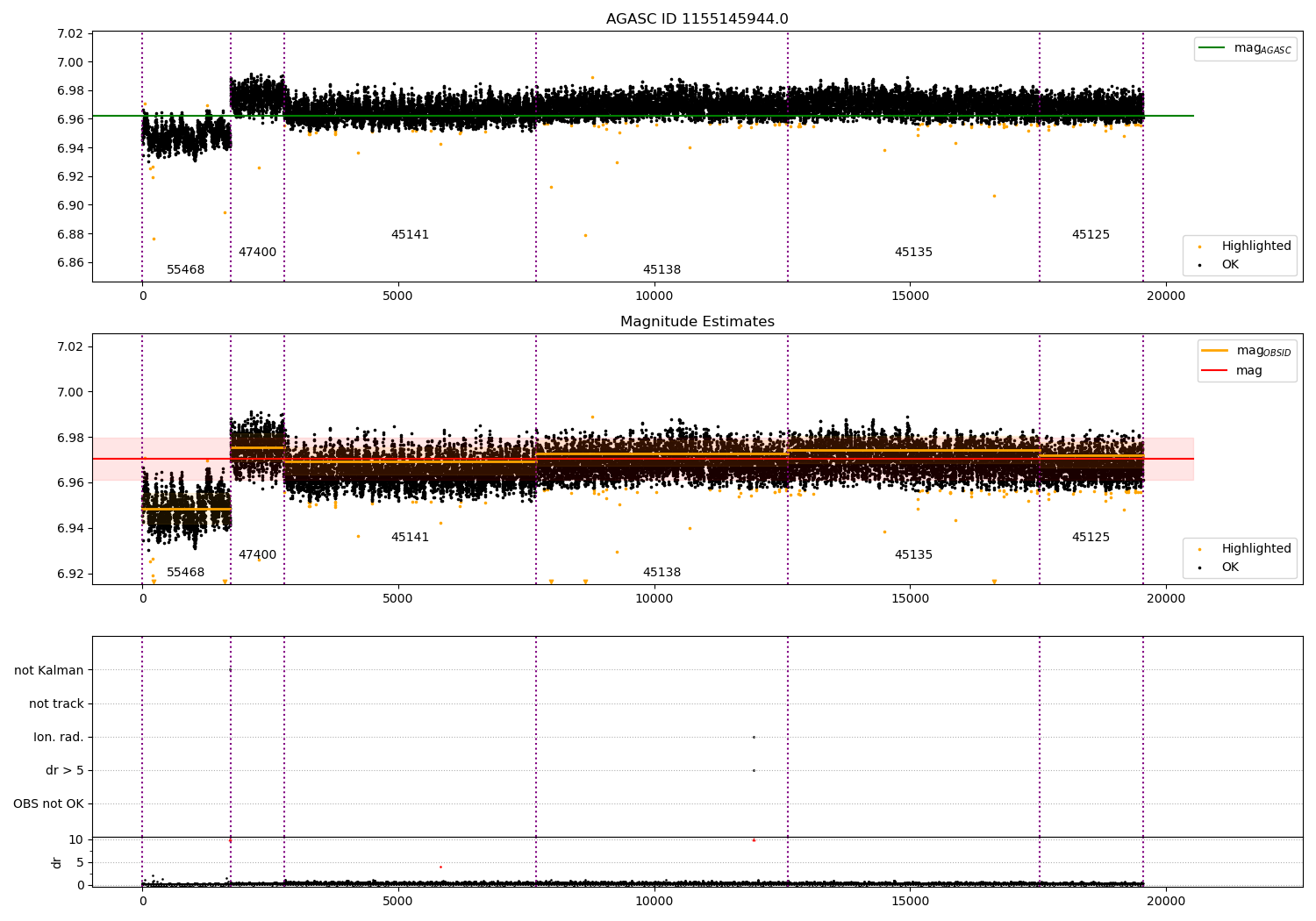1316x921 pixels.
Task: Click the 'not Kalman' axis label
Action: click(49, 671)
